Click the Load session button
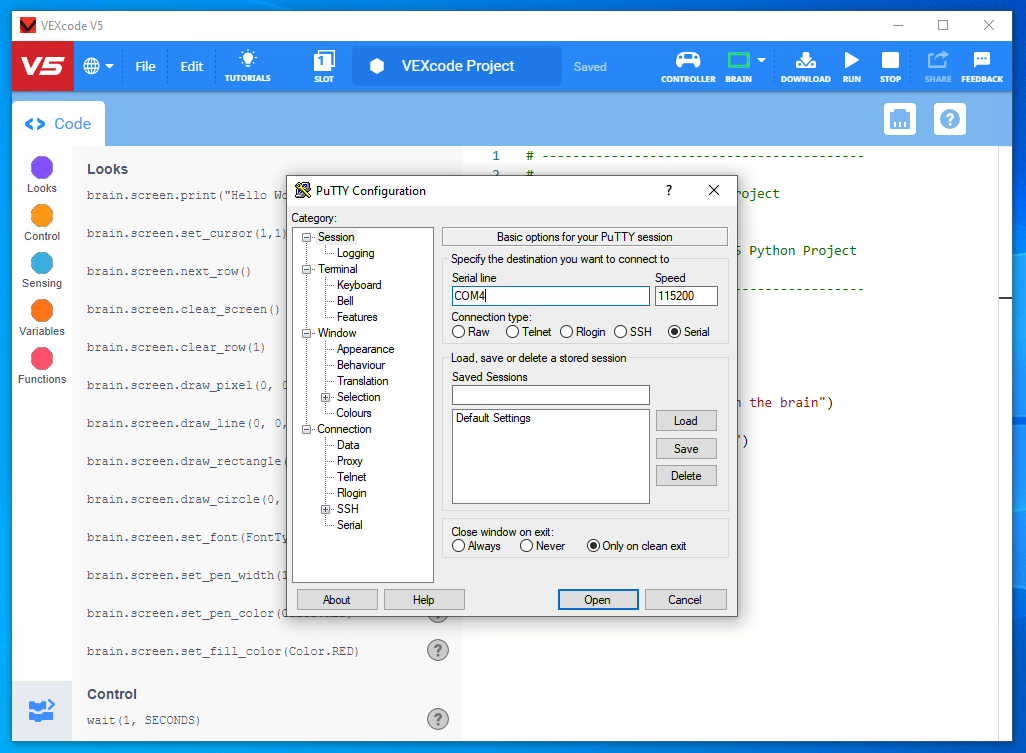The width and height of the screenshot is (1026, 753). click(686, 421)
